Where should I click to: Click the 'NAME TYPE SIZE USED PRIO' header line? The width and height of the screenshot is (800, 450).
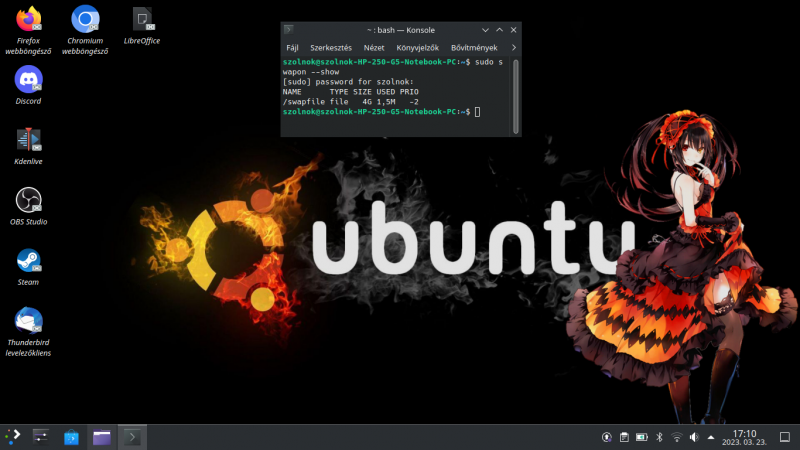[x=351, y=92]
